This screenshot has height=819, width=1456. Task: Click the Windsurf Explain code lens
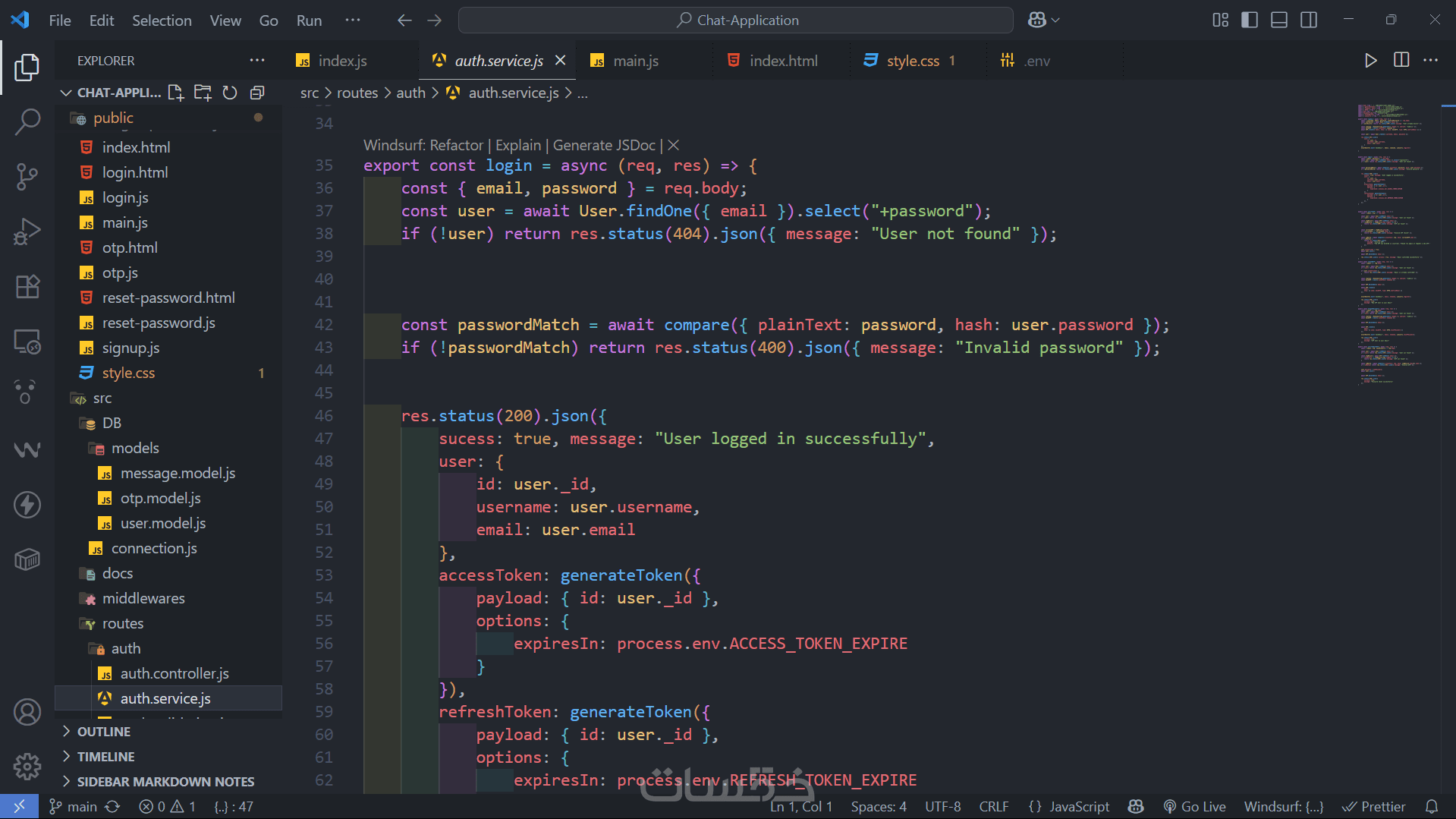(518, 145)
